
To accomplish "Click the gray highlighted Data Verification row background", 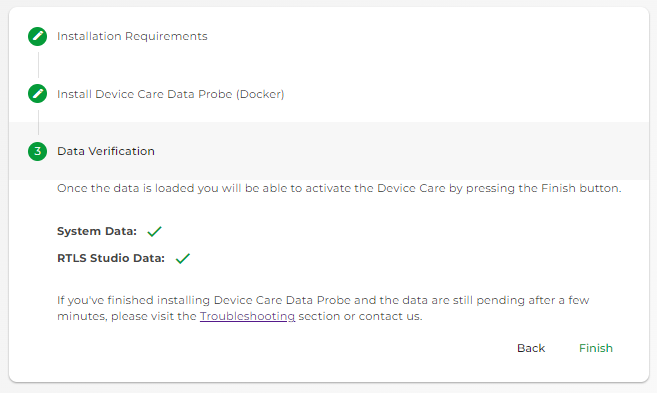I will 329,151.
